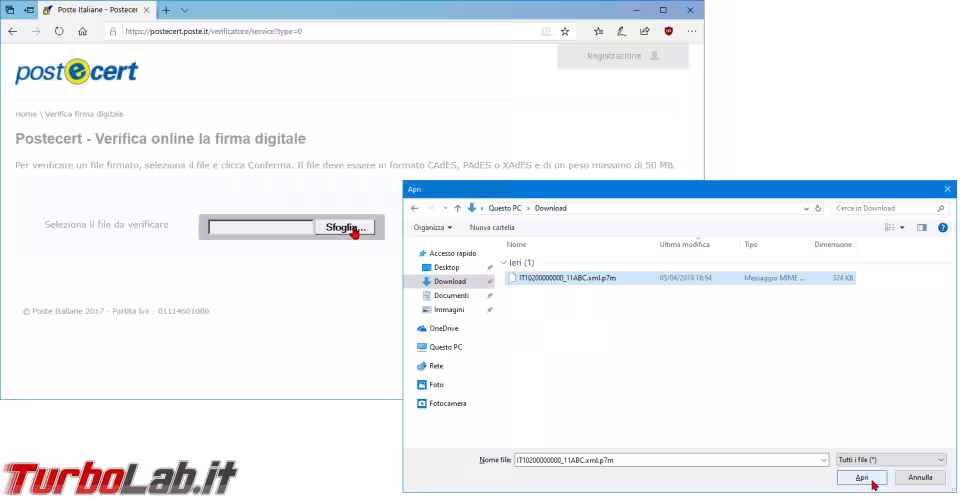
Task: Reload the Postecert page
Action: [x=59, y=31]
